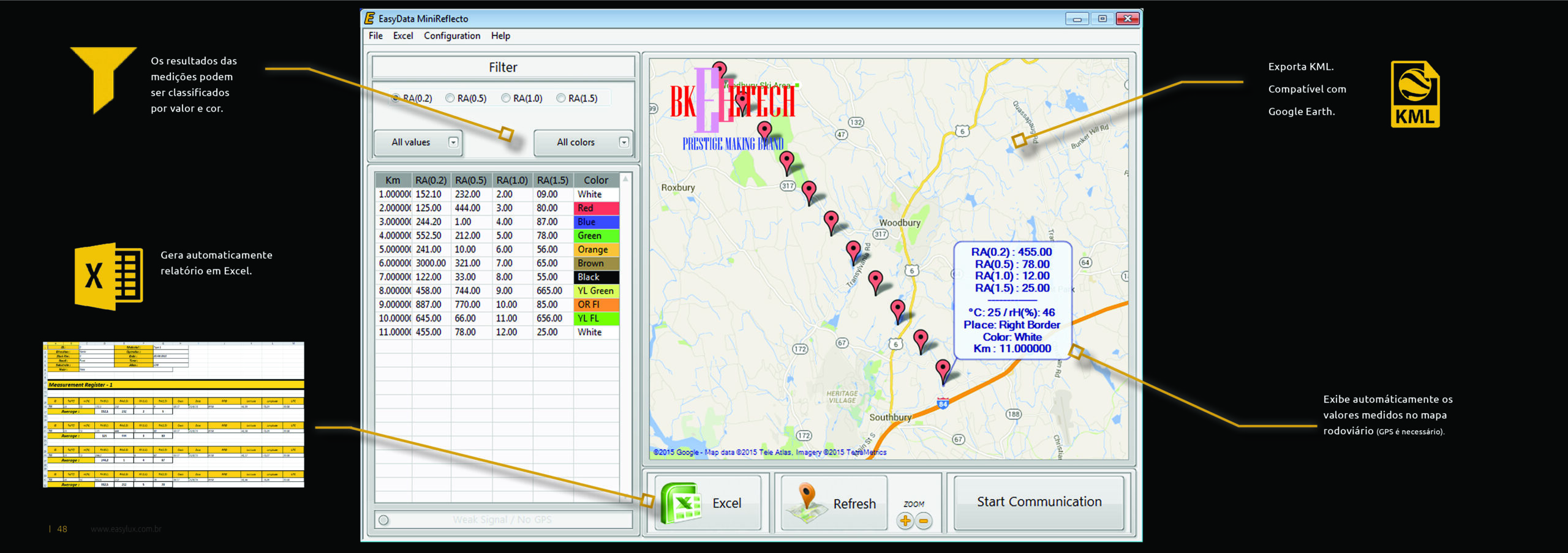The width and height of the screenshot is (1568, 553).
Task: Click the map marker nearest Southbury
Action: point(943,369)
